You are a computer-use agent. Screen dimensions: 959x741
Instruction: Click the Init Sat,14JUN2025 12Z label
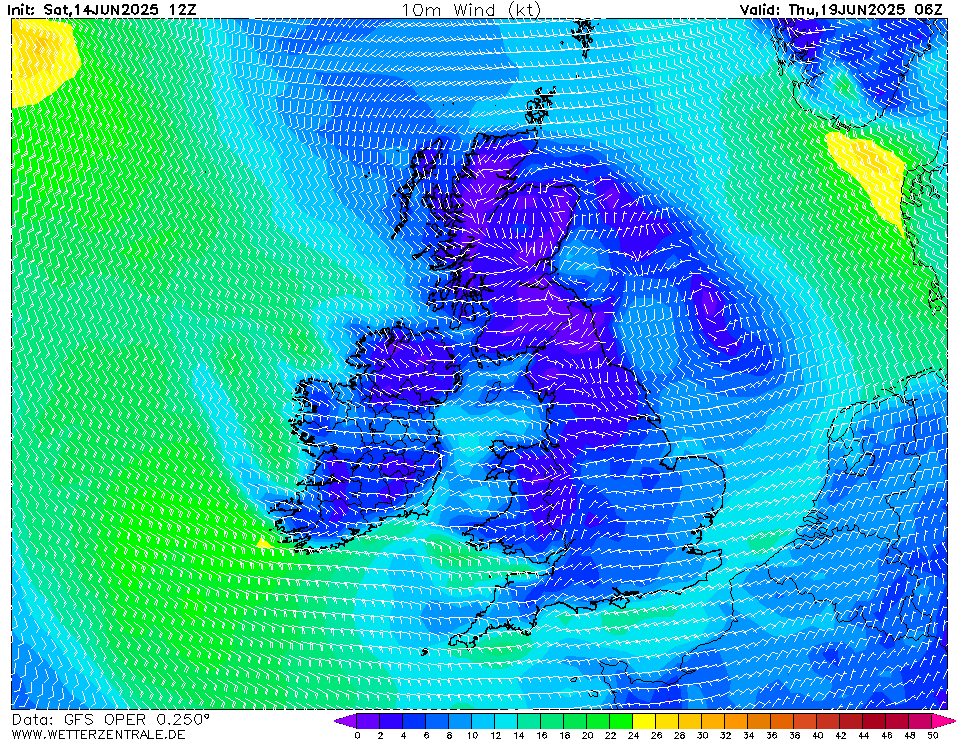point(102,9)
